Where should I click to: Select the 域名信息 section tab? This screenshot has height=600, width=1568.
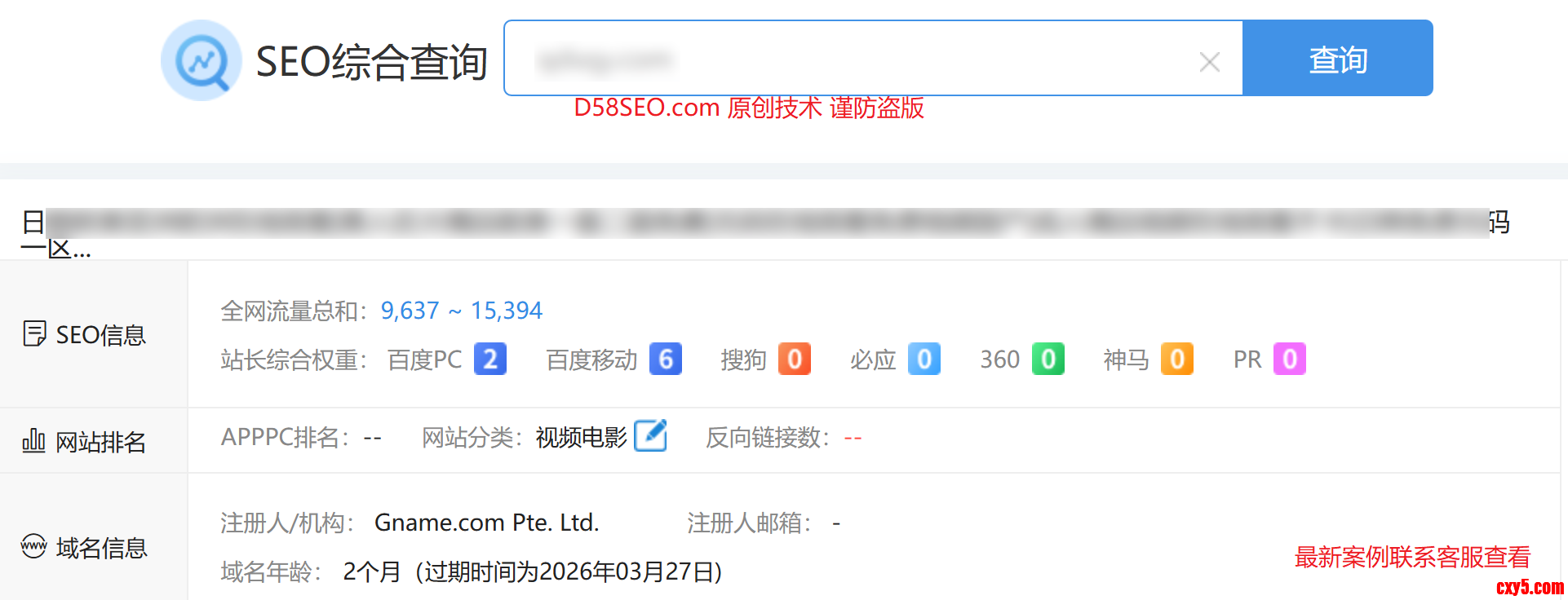pos(84,547)
